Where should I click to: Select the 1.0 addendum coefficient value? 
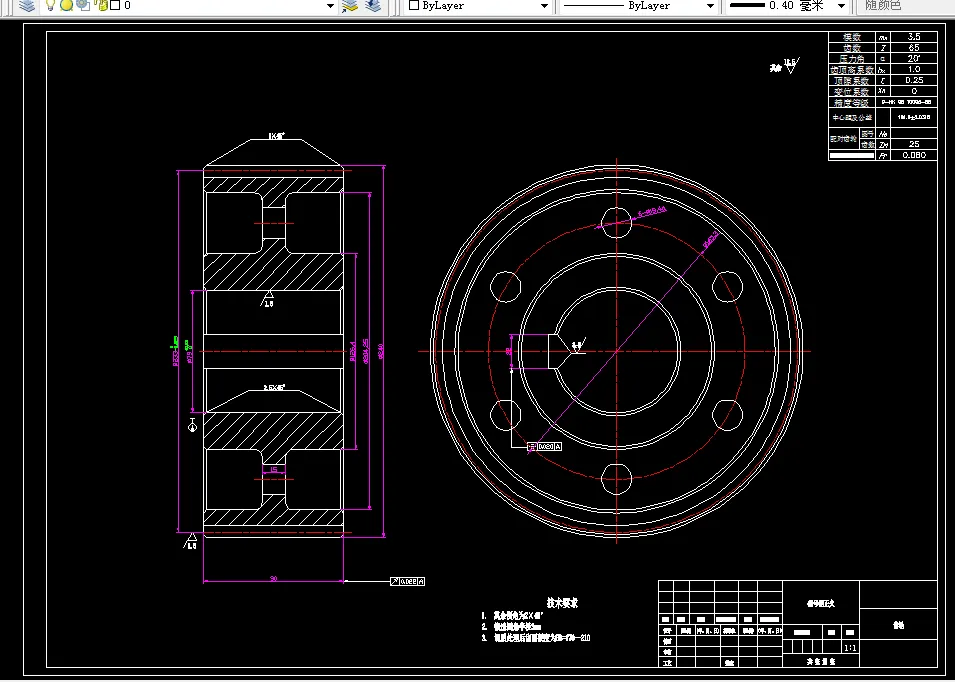coord(914,70)
